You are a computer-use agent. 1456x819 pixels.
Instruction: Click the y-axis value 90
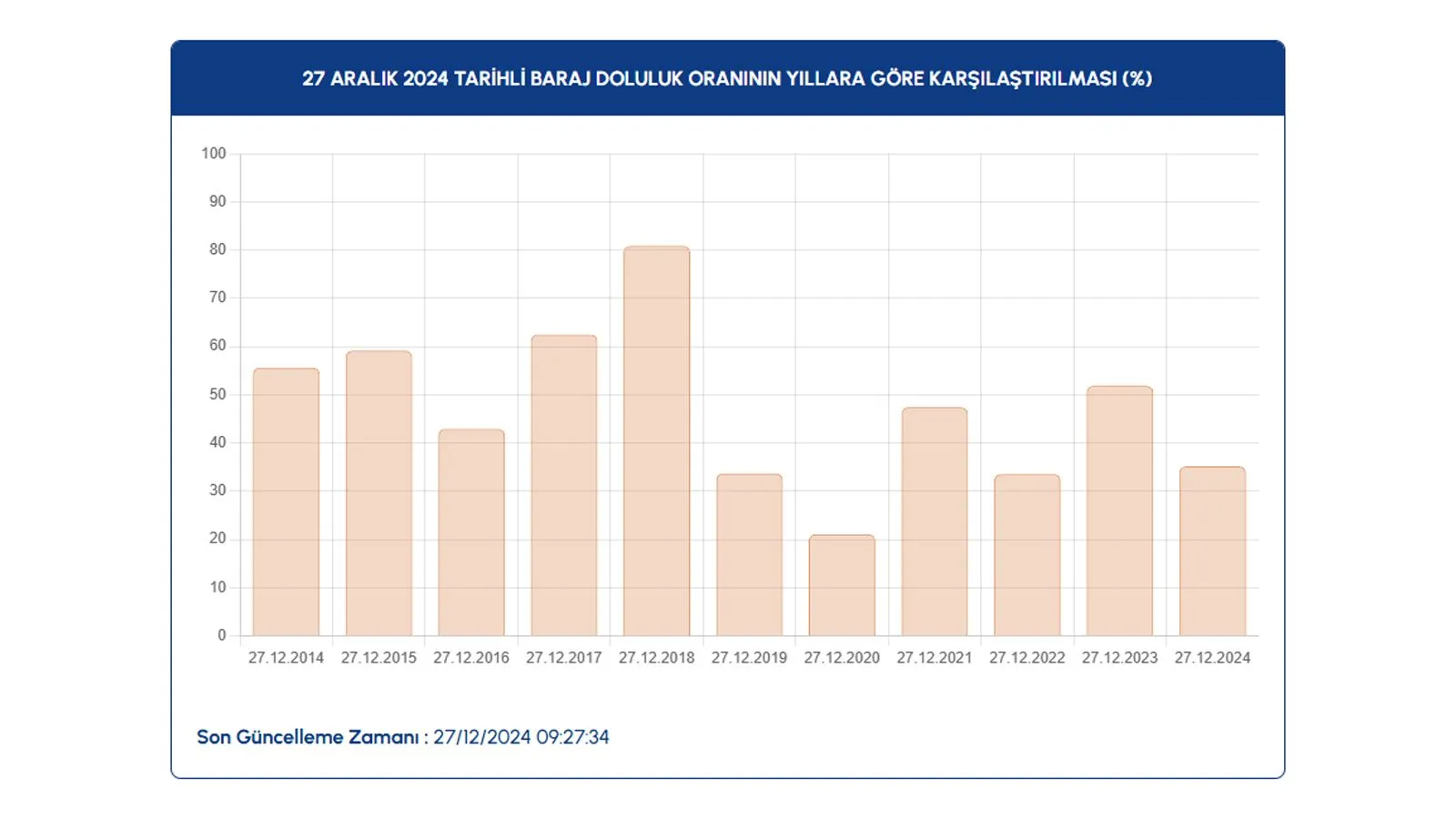coord(217,201)
